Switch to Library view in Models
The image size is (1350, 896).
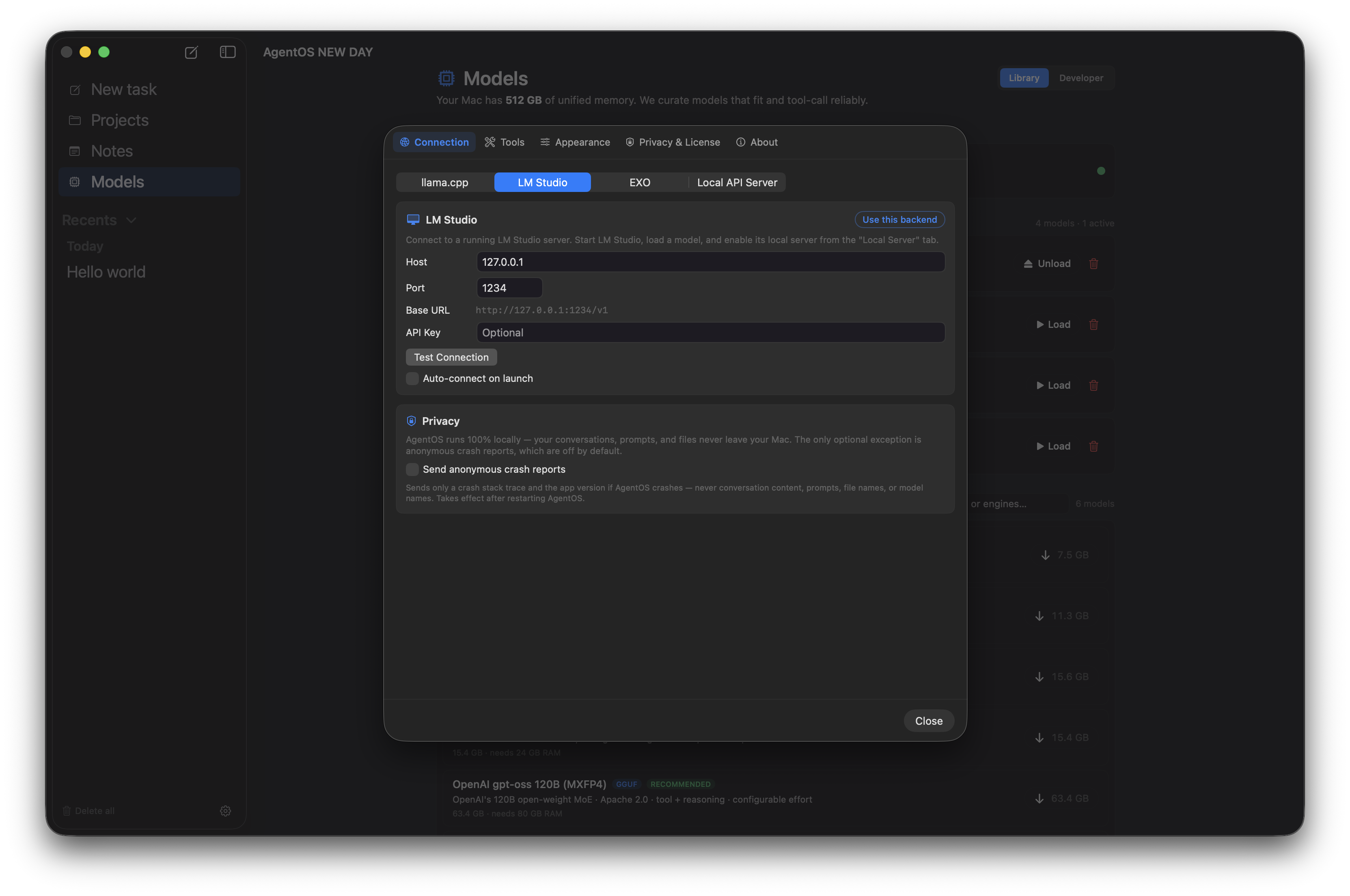coord(1024,78)
